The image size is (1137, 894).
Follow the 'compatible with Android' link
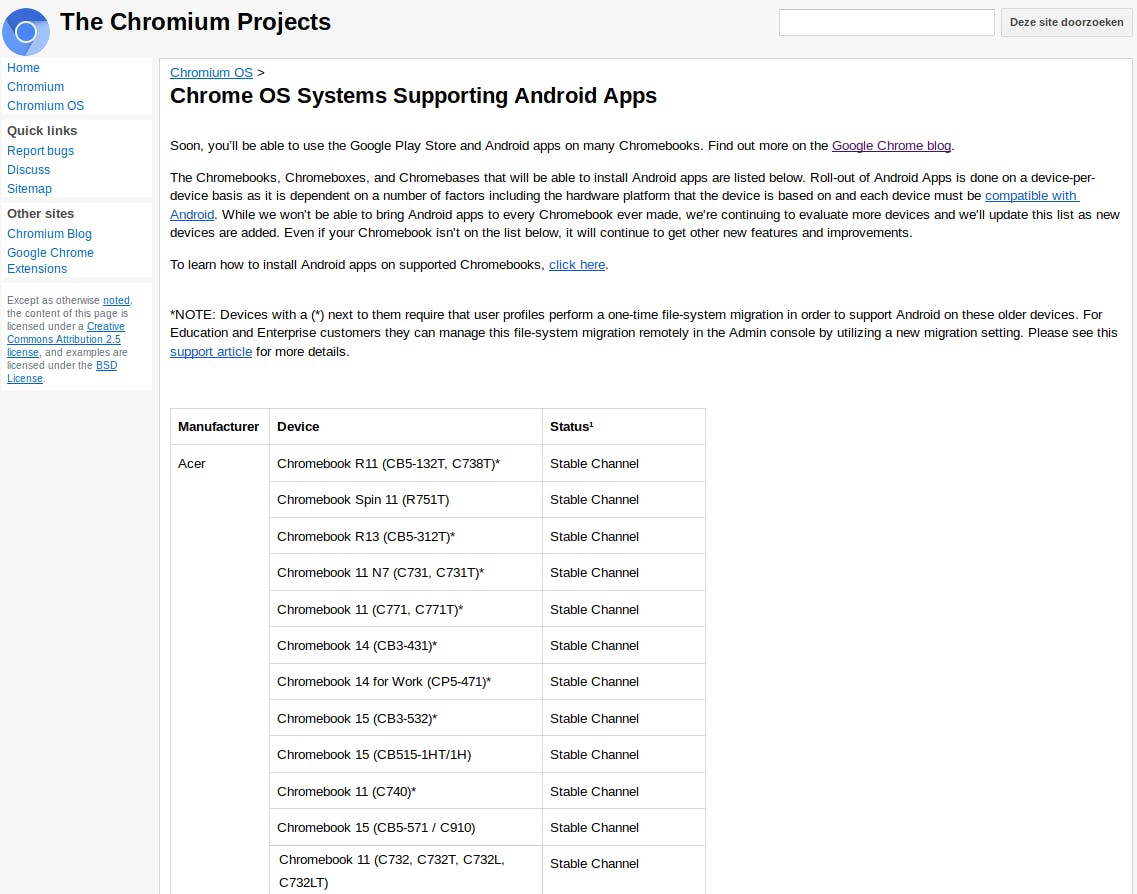pyautogui.click(x=1031, y=196)
